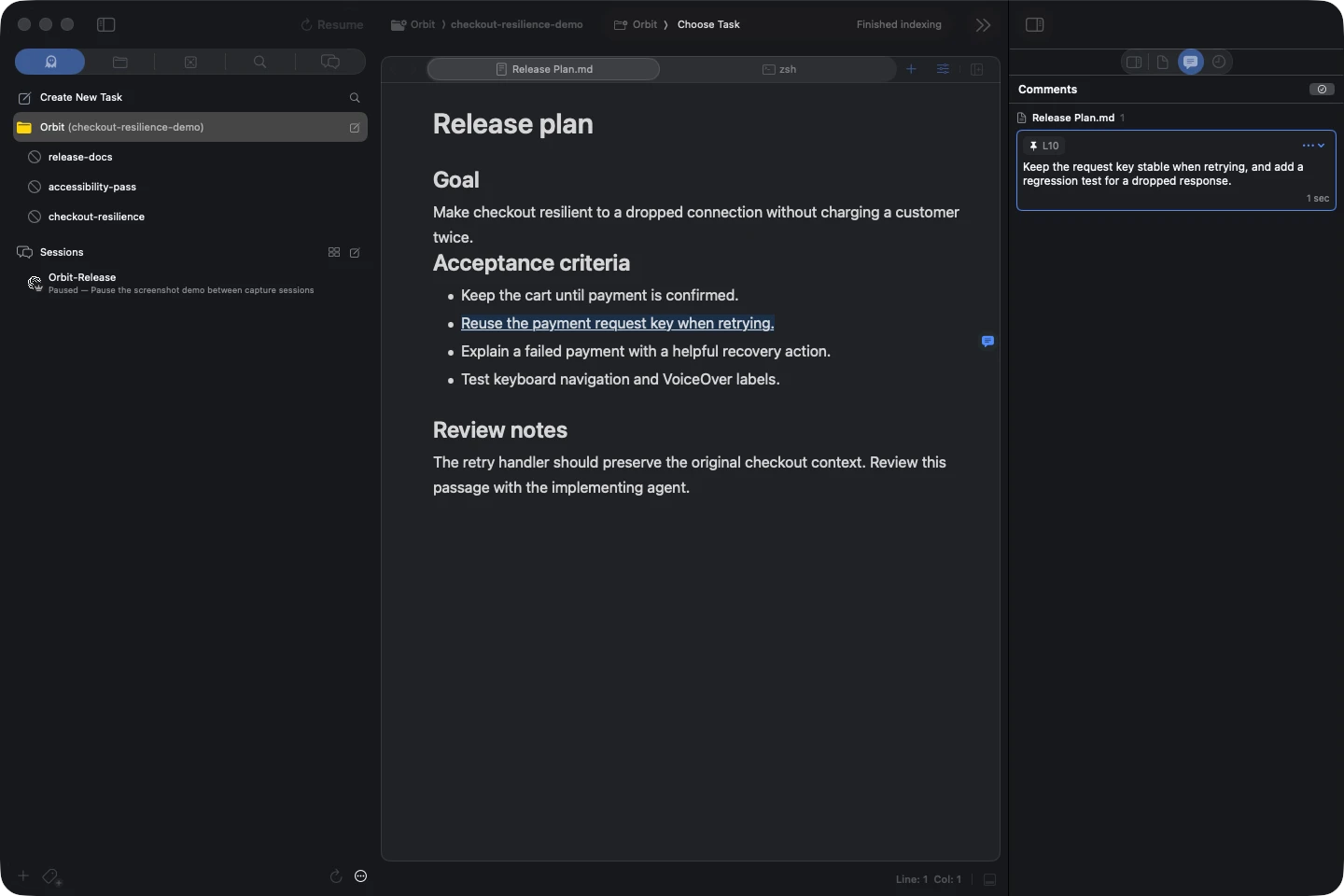Toggle the right inspector panel icon
Viewport: 1344px width, 896px height.
click(x=1035, y=24)
